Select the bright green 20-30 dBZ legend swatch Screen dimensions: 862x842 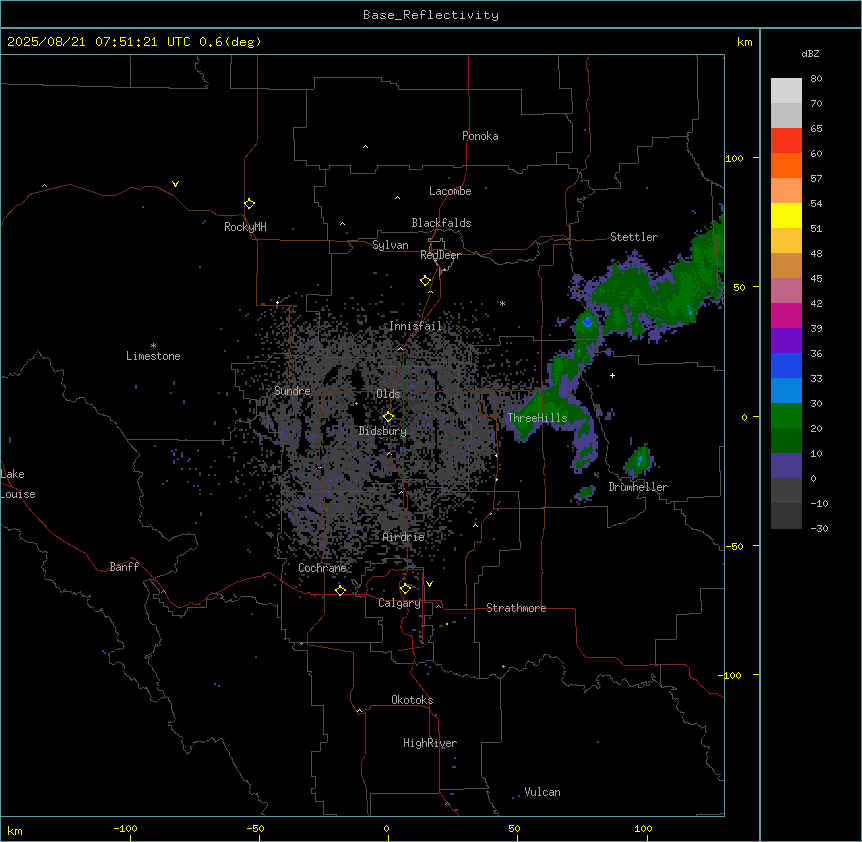coord(786,416)
